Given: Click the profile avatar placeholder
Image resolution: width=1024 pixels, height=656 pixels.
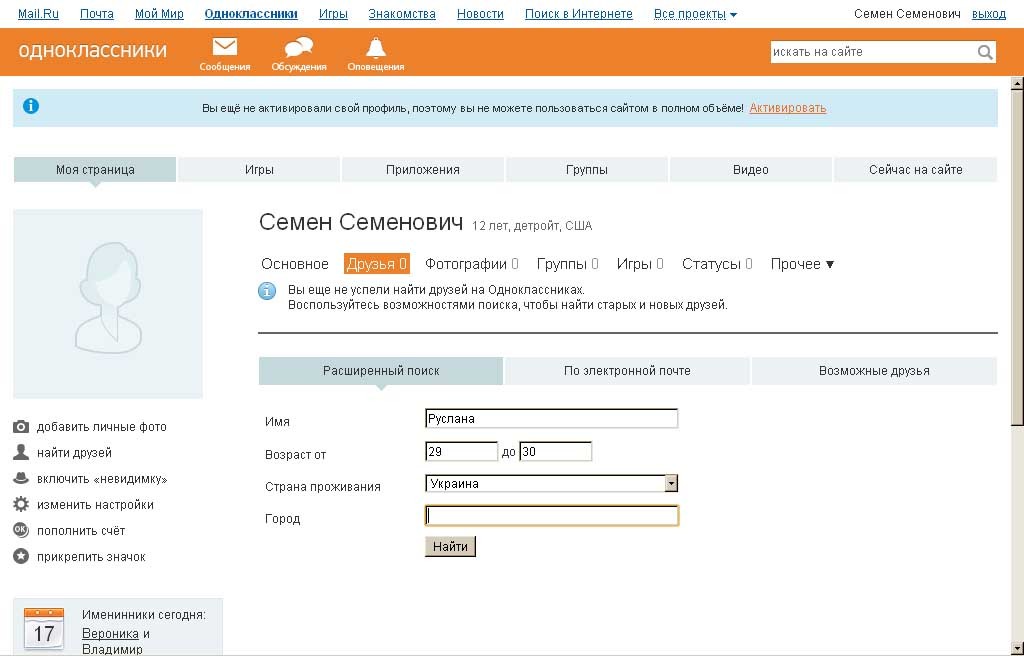Looking at the screenshot, I should (108, 304).
